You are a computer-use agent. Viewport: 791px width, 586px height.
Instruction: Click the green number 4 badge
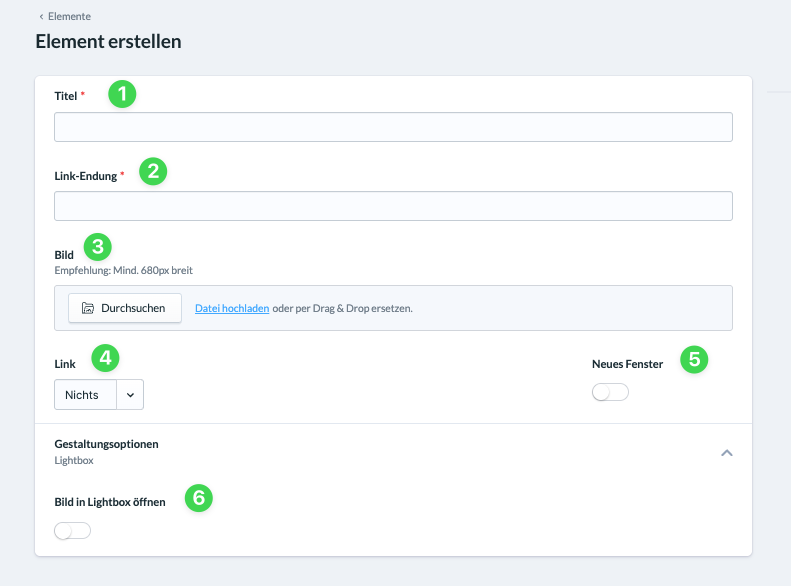105,358
